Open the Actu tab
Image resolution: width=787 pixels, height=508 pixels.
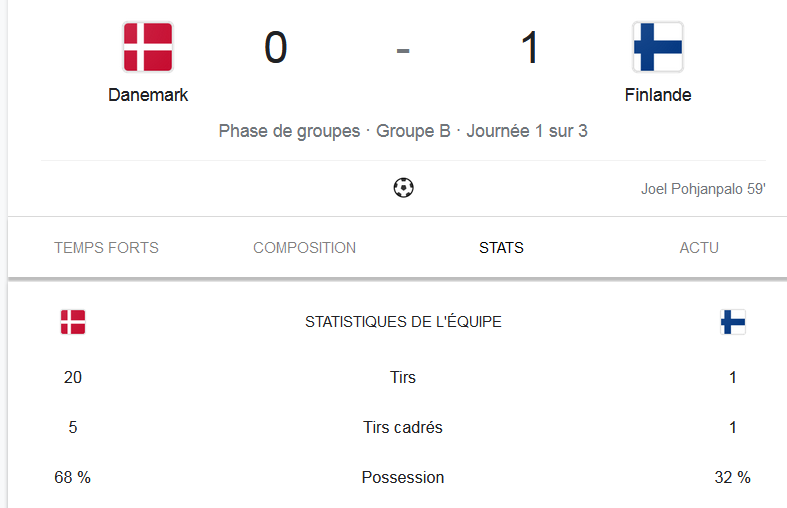699,247
